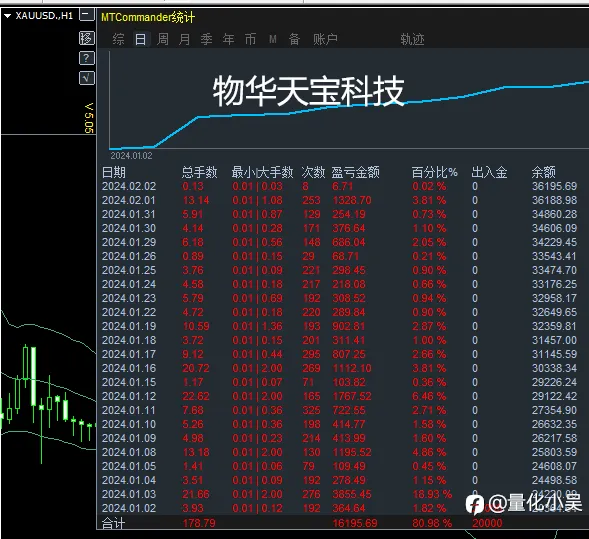The height and width of the screenshot is (539, 589).
Task: Click balance value 36195.69
Action: [554, 186]
